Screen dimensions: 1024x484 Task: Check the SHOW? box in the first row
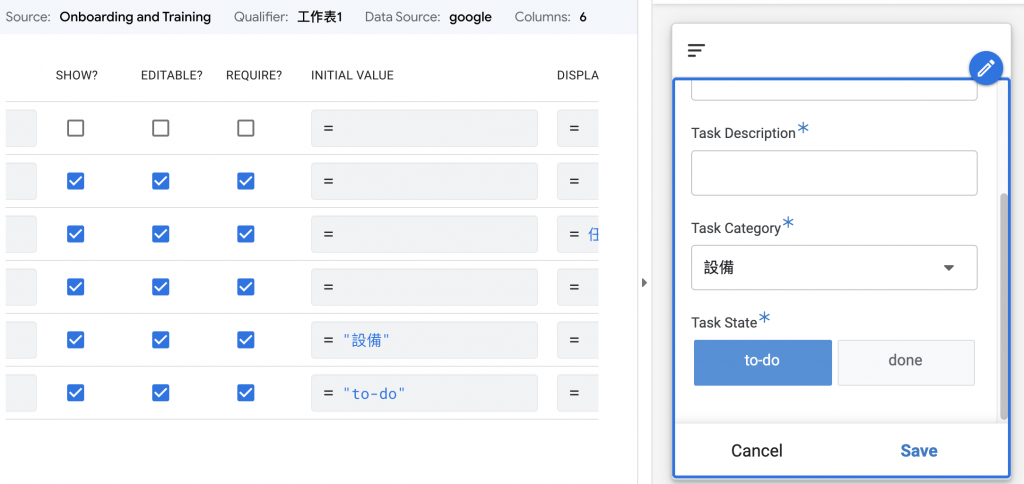click(75, 128)
